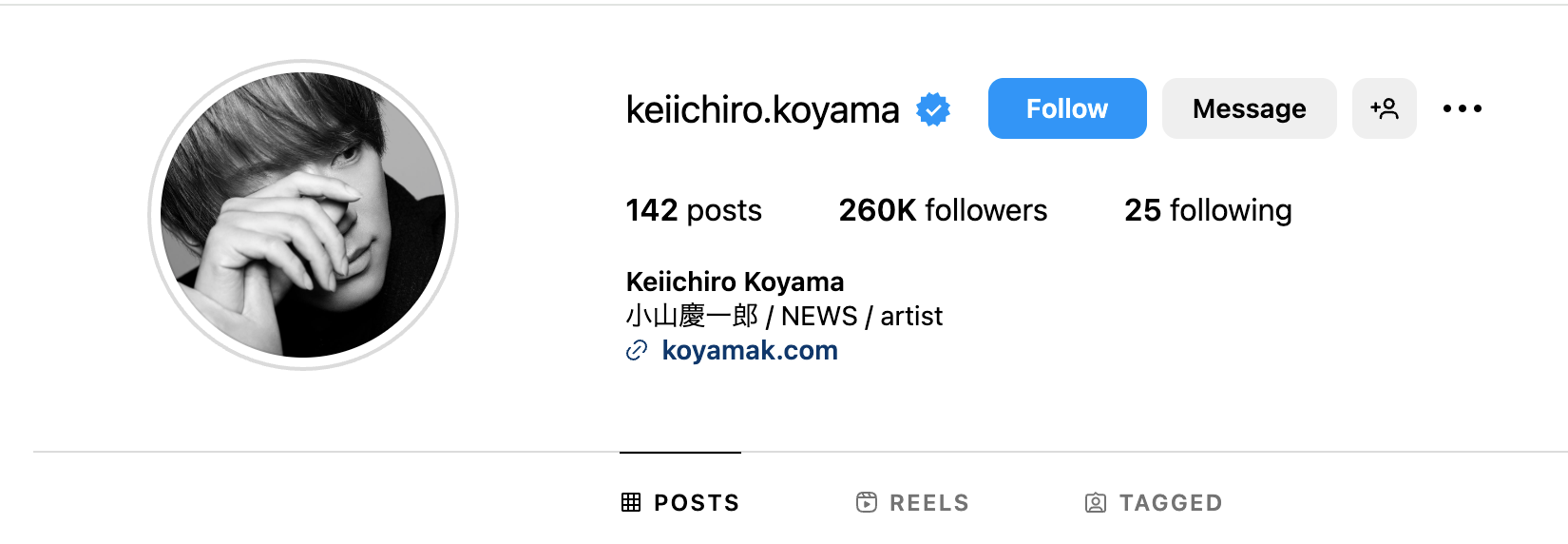Click the blue verified badge
This screenshot has height=544, width=1568.
click(933, 109)
